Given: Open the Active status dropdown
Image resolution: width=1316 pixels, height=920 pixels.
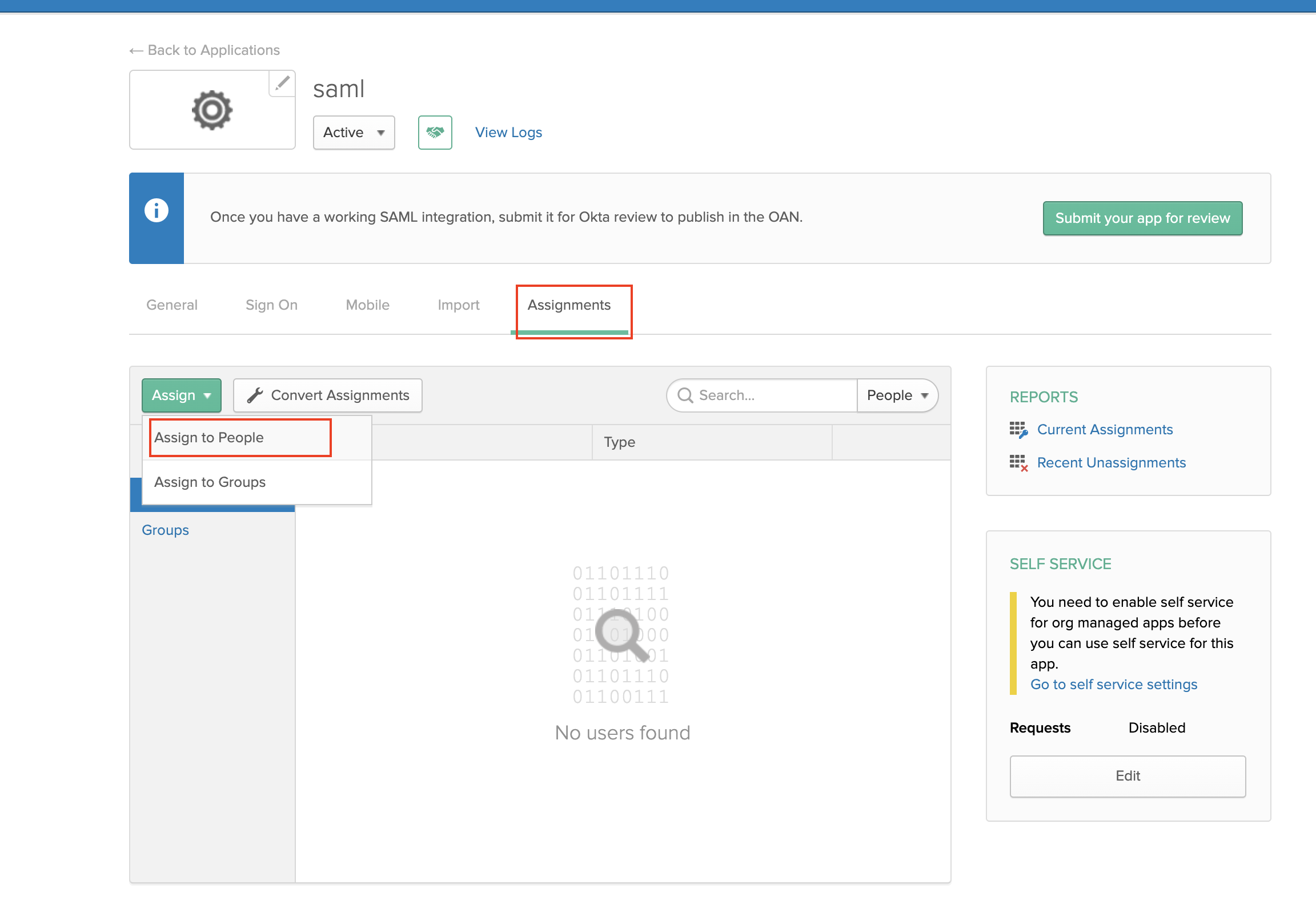Looking at the screenshot, I should [x=354, y=133].
